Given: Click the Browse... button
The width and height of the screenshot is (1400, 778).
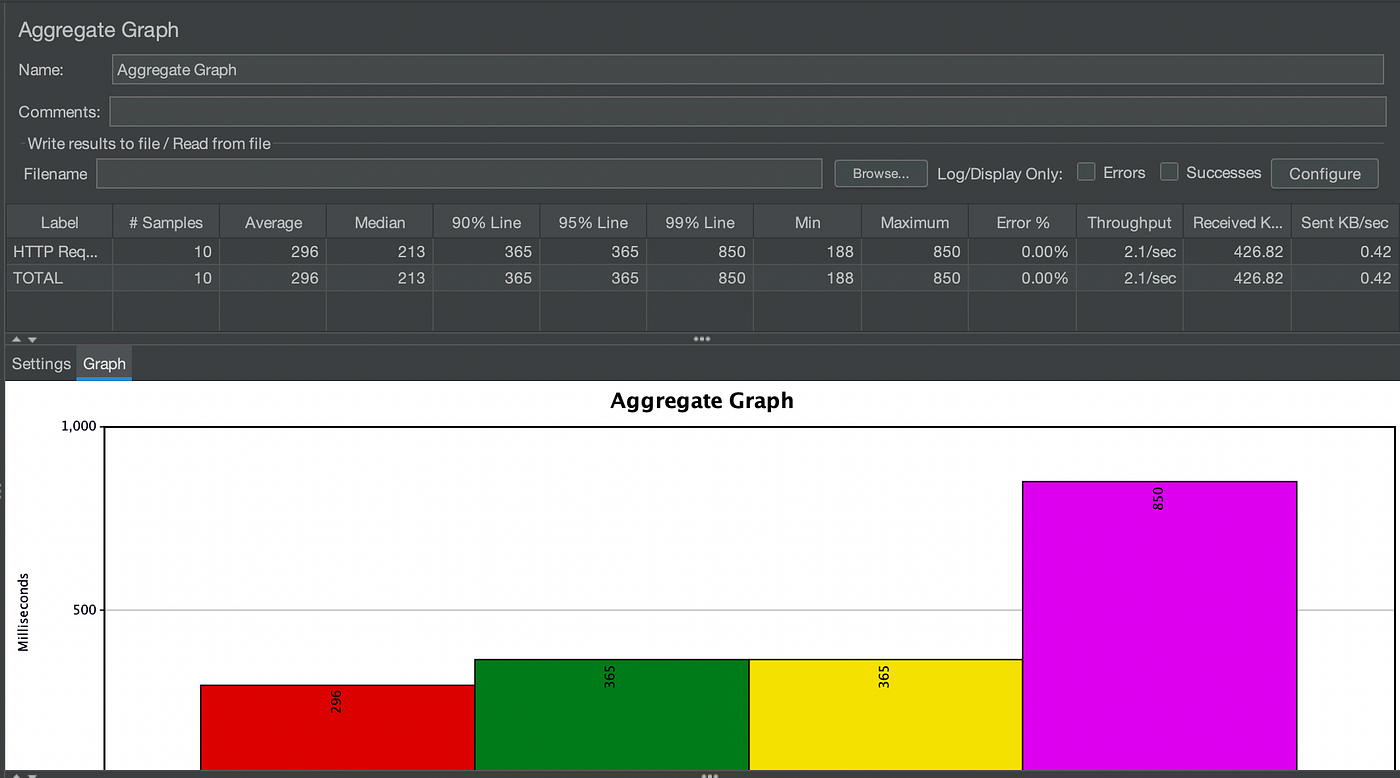Looking at the screenshot, I should point(881,173).
